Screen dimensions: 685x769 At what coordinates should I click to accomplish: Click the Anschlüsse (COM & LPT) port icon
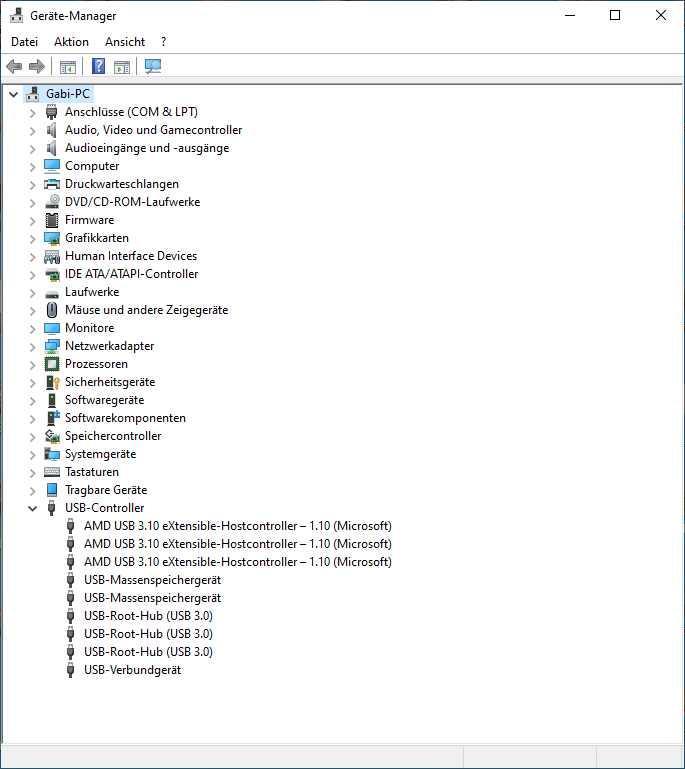51,112
